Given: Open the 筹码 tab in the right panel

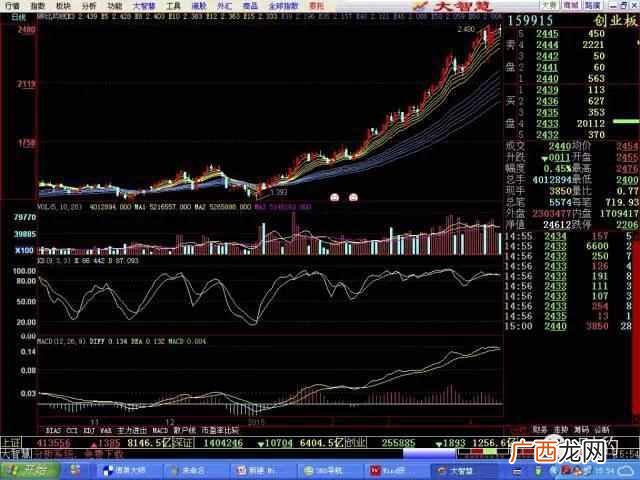Looking at the screenshot, I should coord(581,429).
